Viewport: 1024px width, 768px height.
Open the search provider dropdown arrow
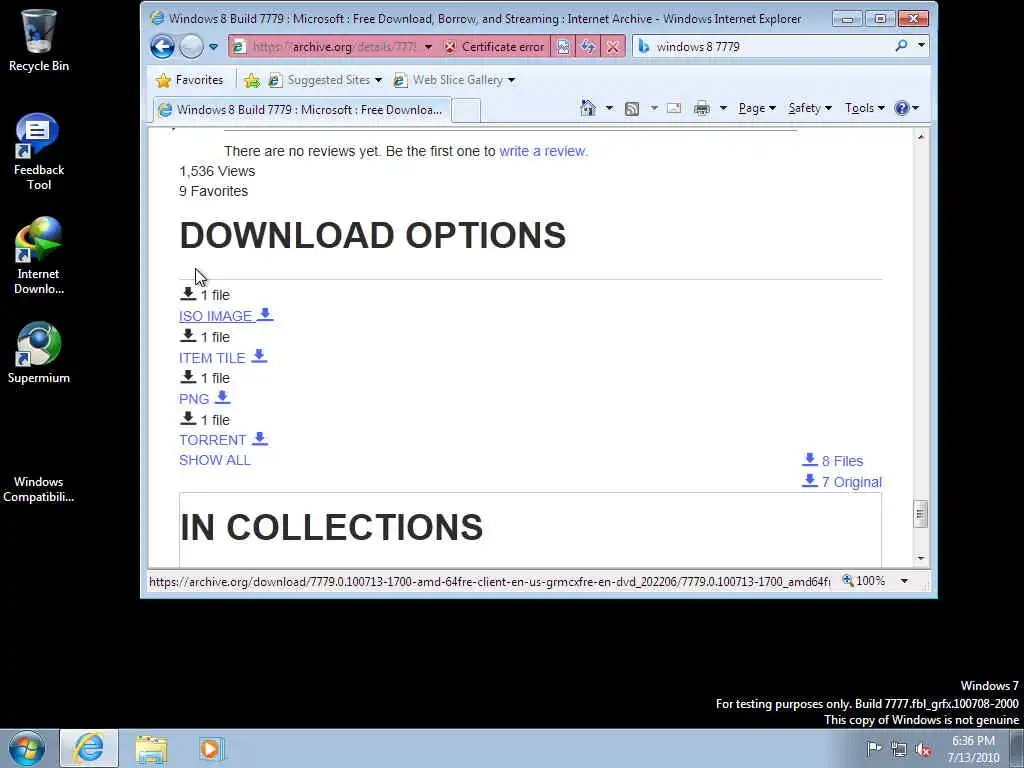click(x=921, y=46)
